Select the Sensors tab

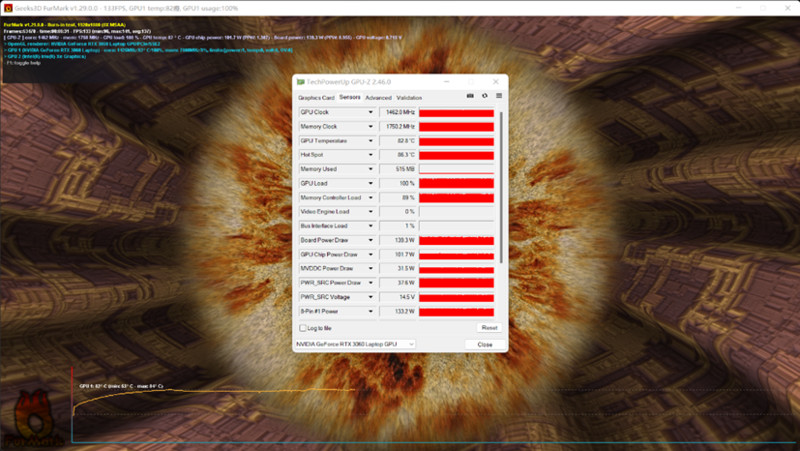pos(350,97)
